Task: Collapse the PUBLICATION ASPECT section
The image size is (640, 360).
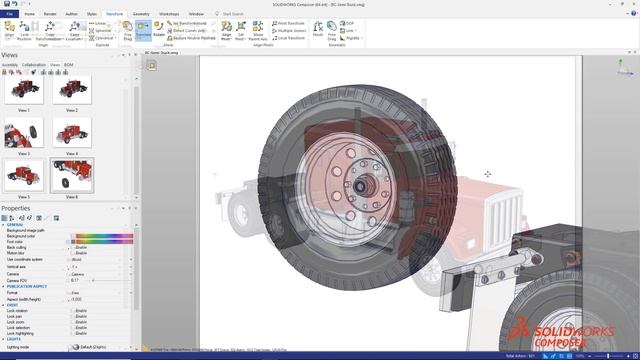Action: click(x=3, y=287)
